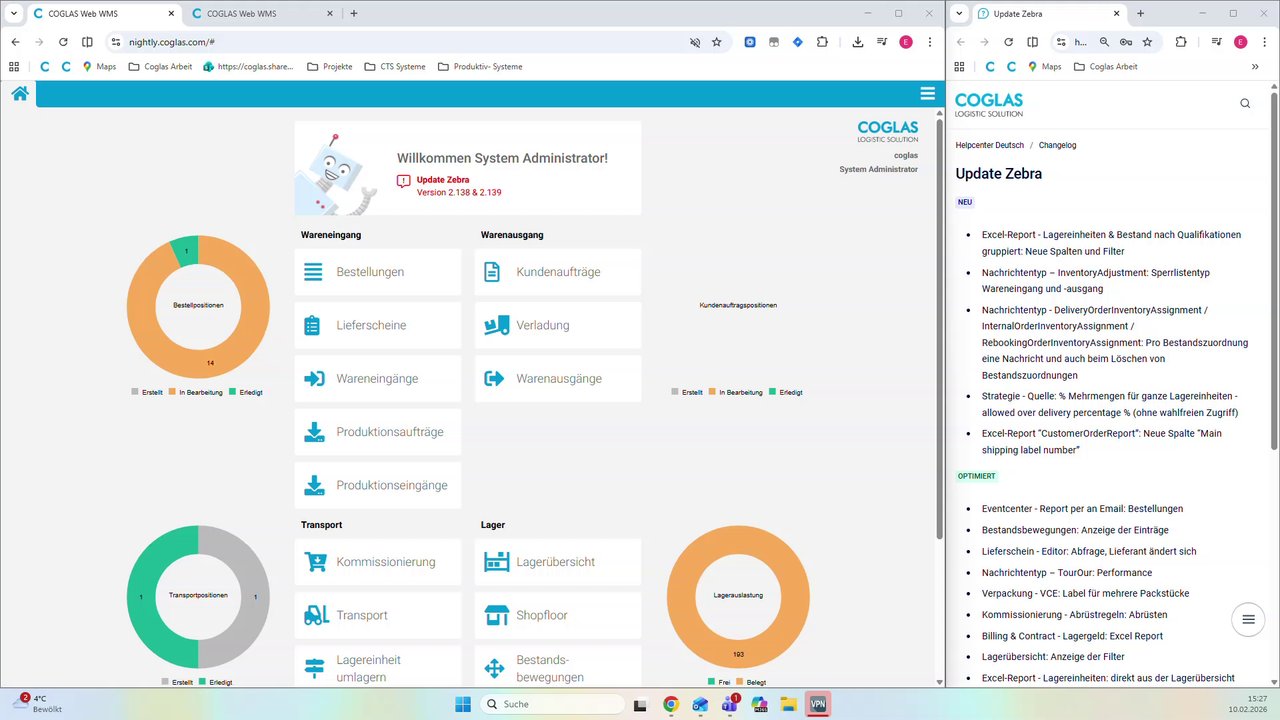Open the Chrome three-dot menu in the Update Zebra window

[x=1264, y=42]
